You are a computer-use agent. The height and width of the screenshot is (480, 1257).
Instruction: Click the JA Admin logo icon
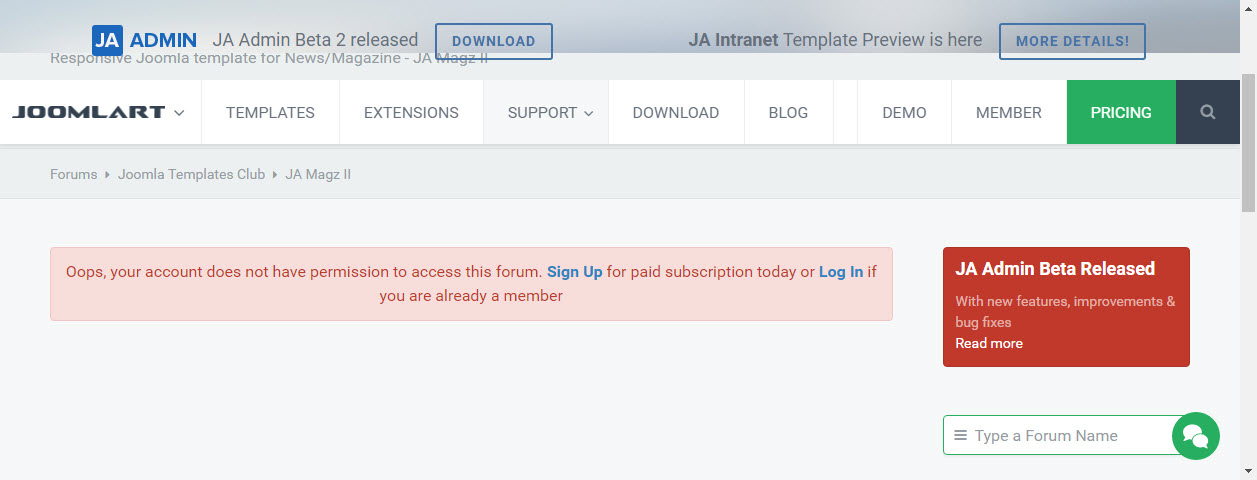pos(107,41)
